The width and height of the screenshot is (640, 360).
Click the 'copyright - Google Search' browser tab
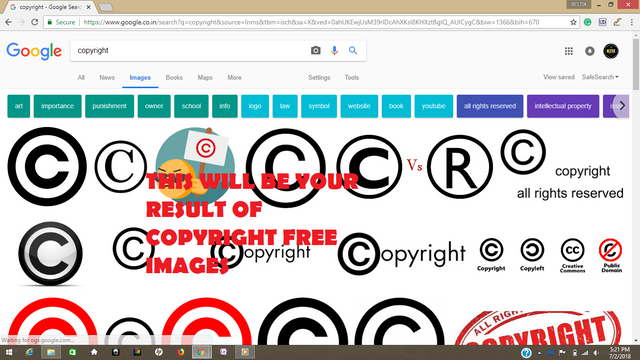50,7
